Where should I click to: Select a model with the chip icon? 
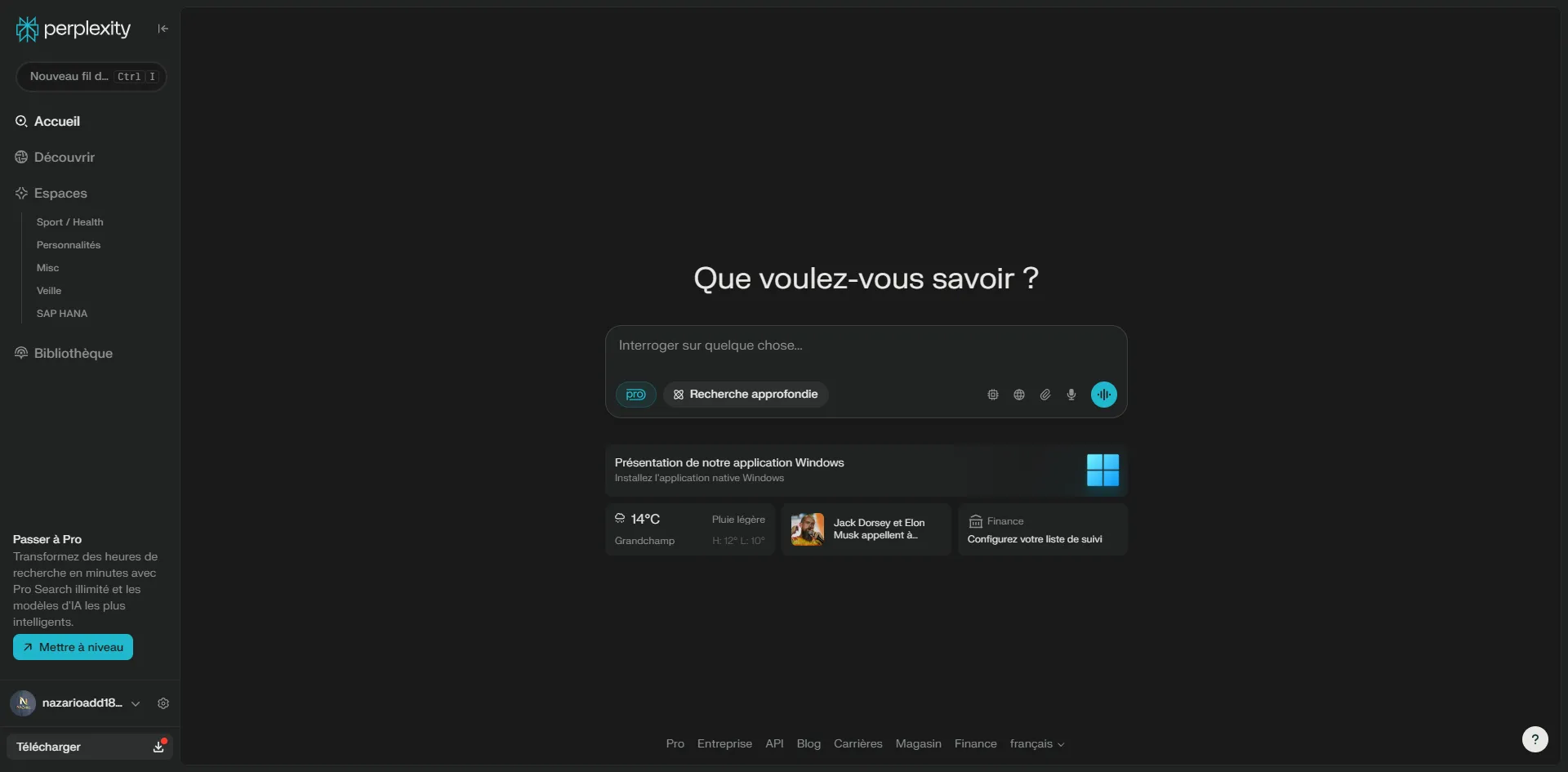click(x=992, y=395)
